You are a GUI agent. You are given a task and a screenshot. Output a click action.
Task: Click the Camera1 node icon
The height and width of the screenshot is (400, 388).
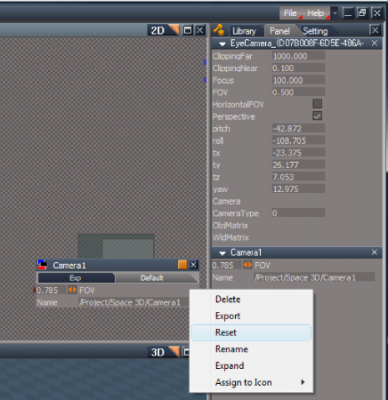(42, 265)
